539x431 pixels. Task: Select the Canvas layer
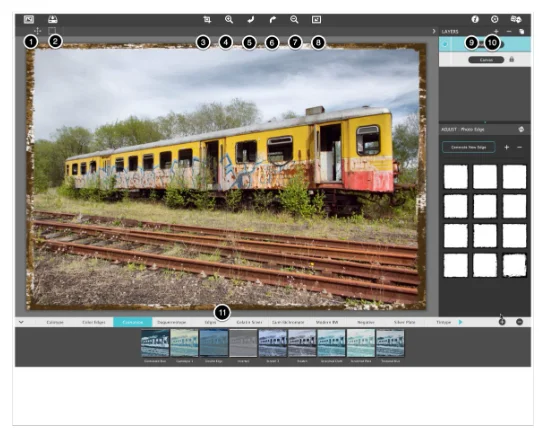[x=486, y=59]
